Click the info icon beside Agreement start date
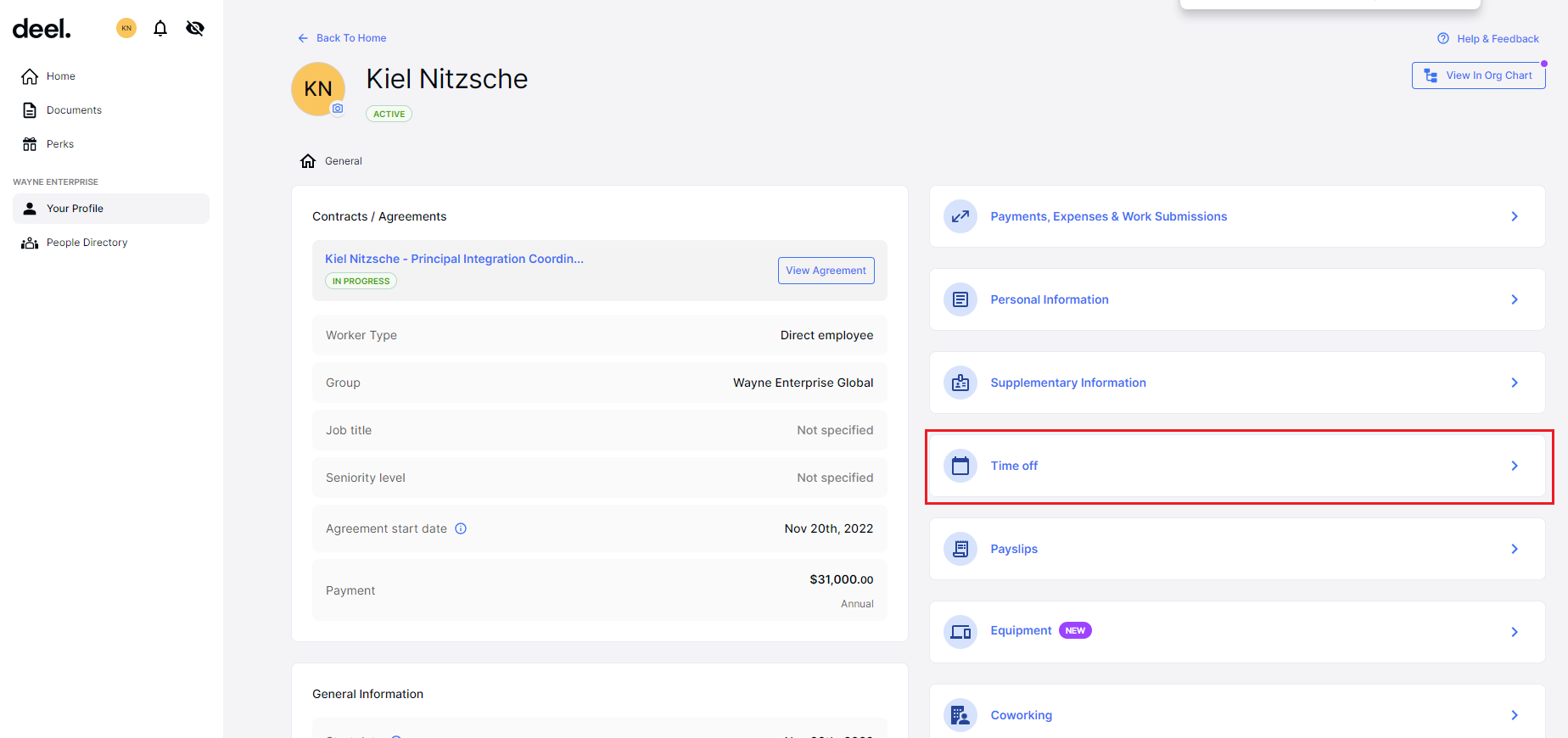This screenshot has height=738, width=1568. [461, 528]
